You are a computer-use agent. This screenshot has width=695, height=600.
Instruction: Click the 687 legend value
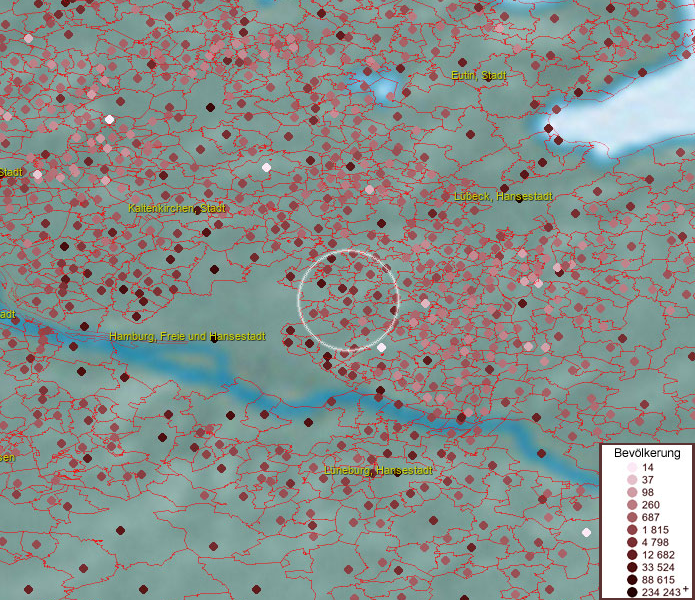[651, 517]
